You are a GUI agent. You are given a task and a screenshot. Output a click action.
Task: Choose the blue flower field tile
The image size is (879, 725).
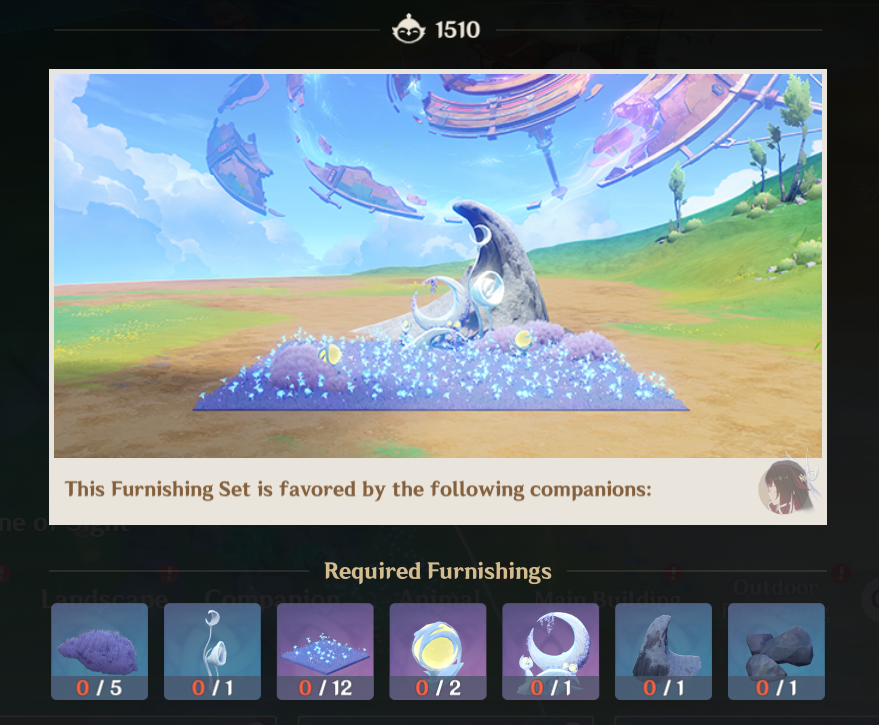[x=325, y=651]
